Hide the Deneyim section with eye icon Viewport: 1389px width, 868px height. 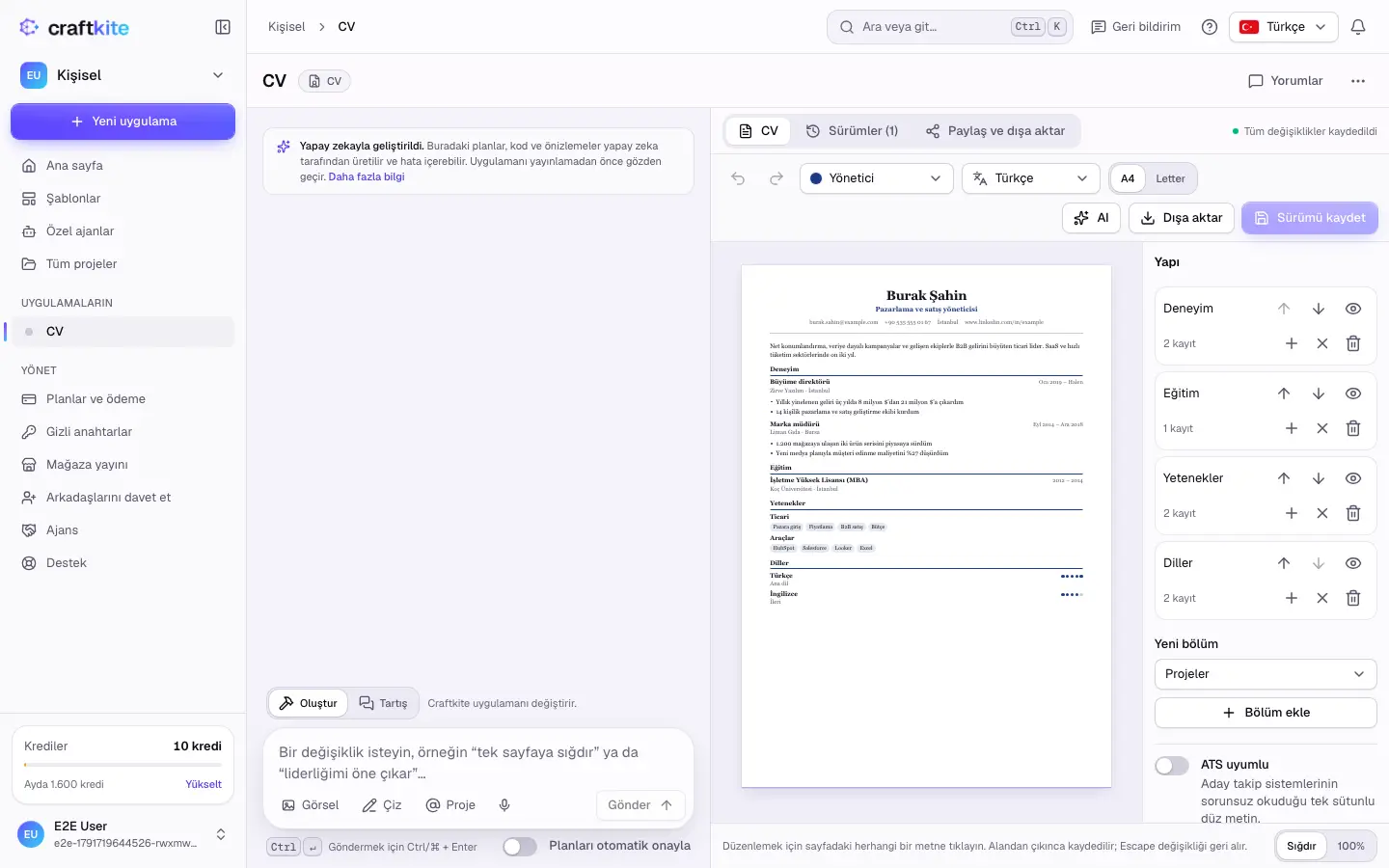tap(1353, 309)
